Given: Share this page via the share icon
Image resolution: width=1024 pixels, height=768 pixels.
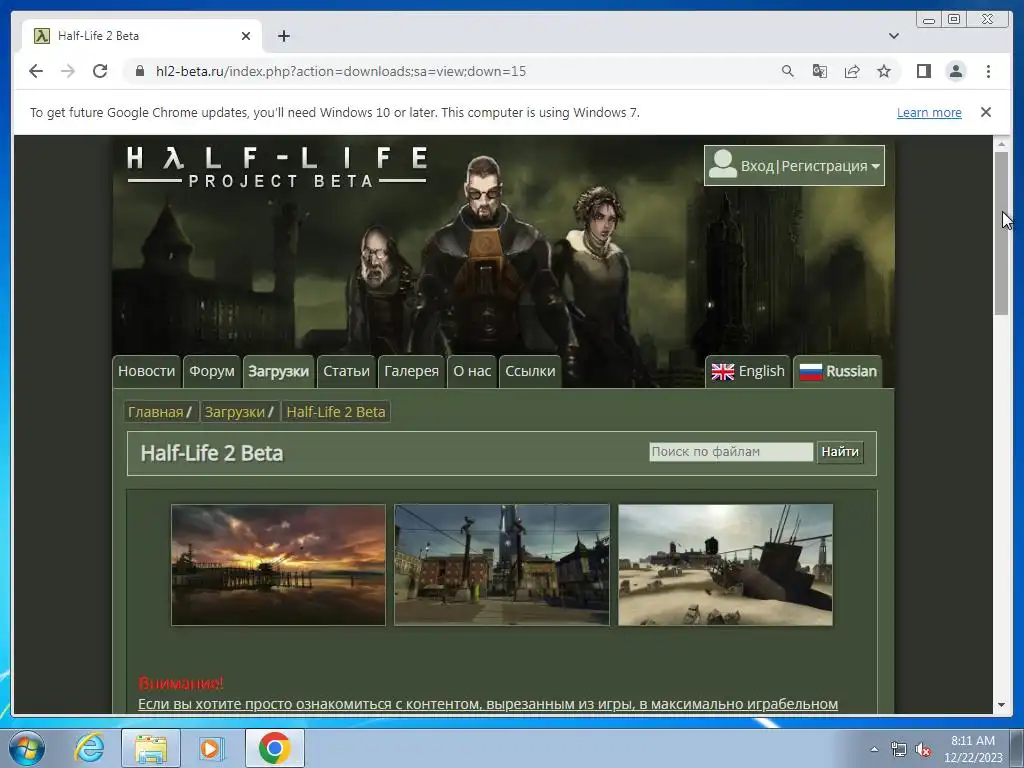Looking at the screenshot, I should pyautogui.click(x=852, y=71).
